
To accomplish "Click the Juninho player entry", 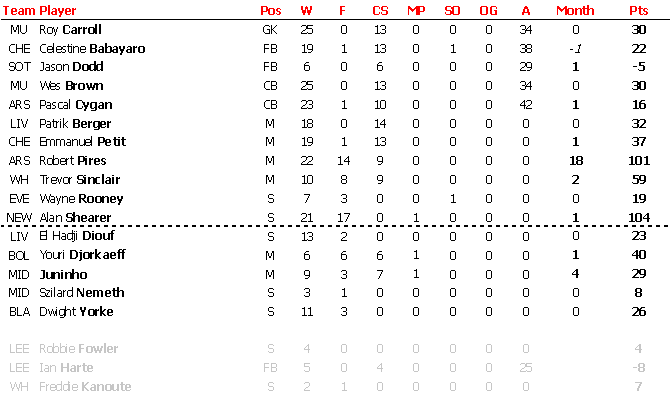I will click(63, 274).
